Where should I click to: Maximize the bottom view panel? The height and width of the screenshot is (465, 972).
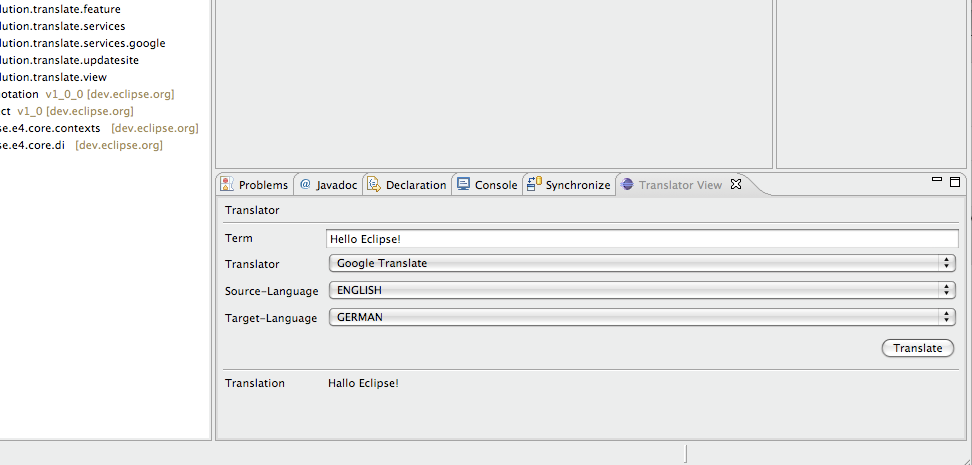(x=955, y=182)
